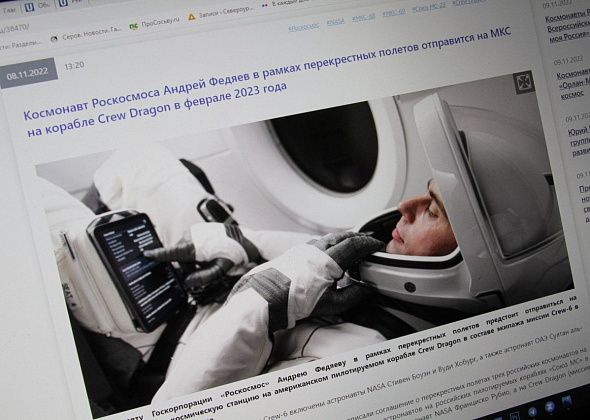Open sidebar news about «Орлан-М…» космос
Image resolution: width=590 pixels, height=420 pixels.
tap(573, 84)
